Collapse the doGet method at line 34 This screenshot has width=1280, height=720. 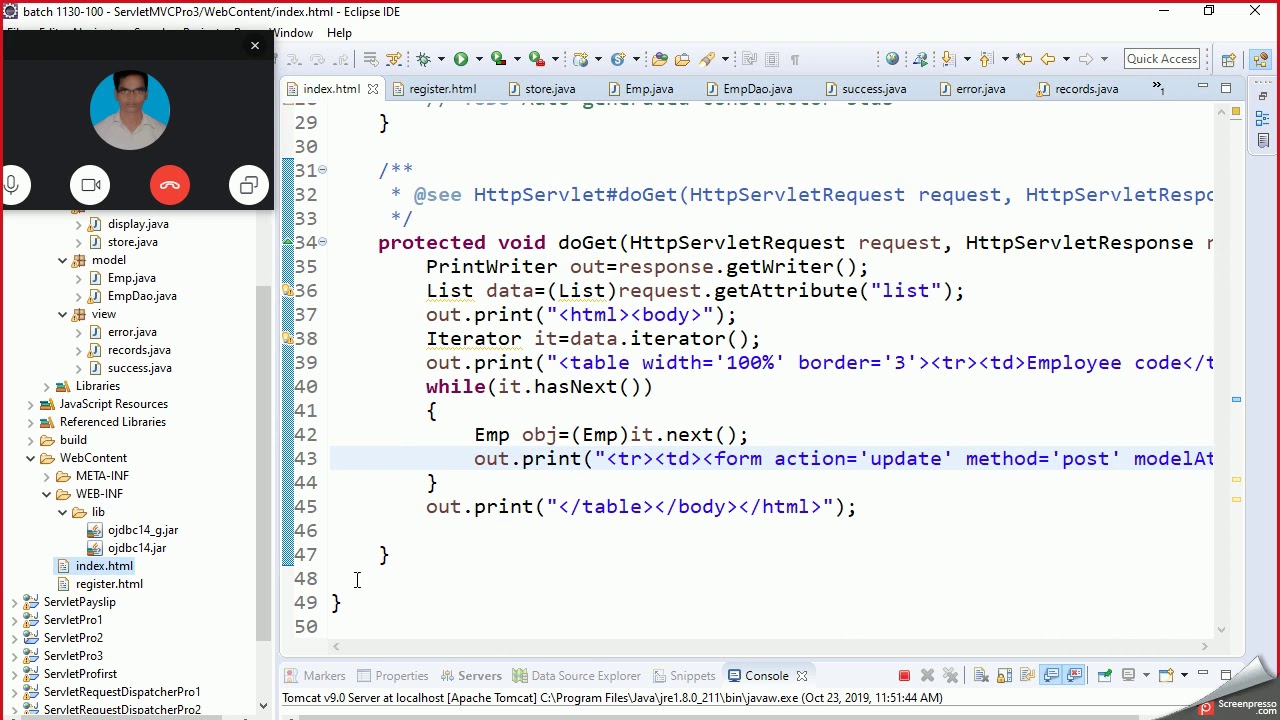point(322,242)
